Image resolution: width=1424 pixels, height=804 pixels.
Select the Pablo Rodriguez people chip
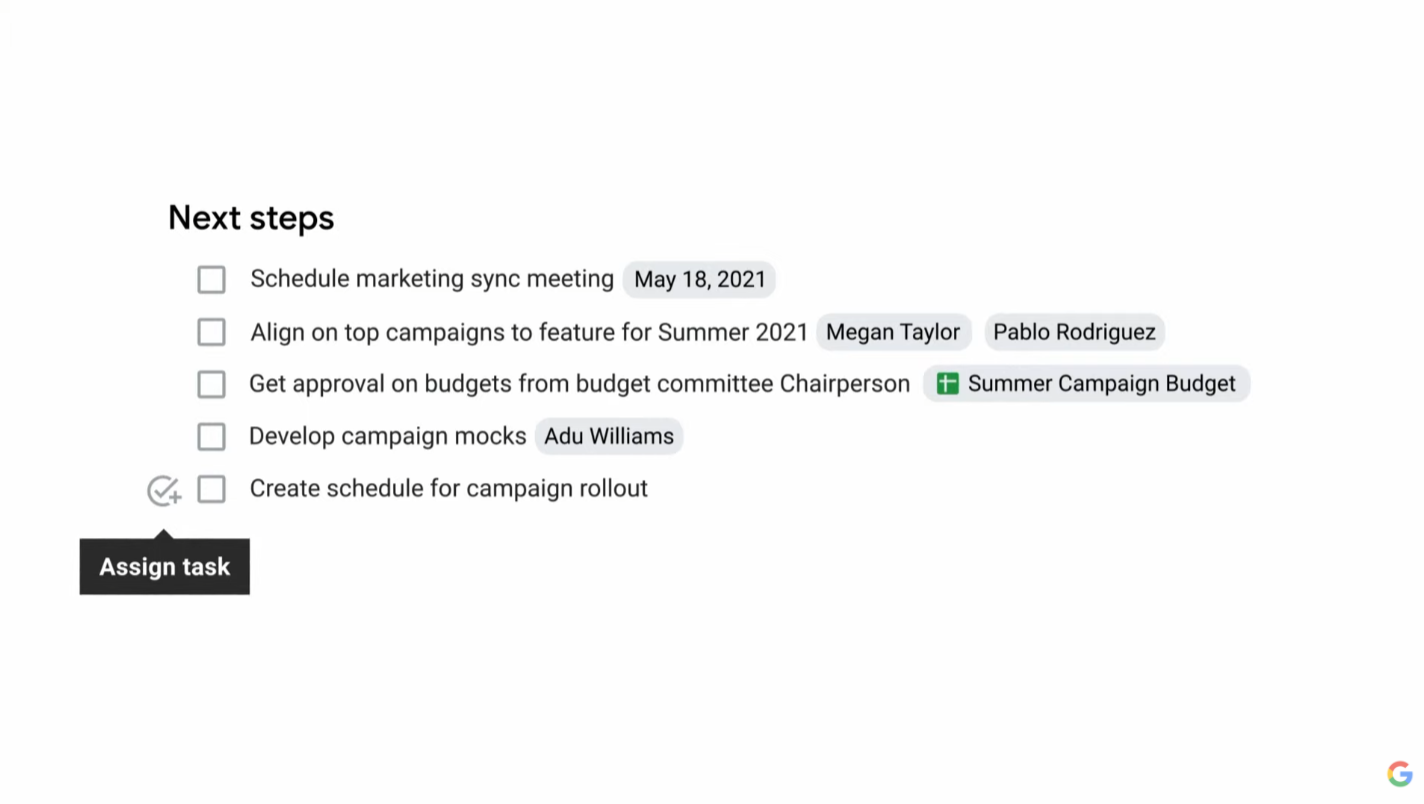pos(1074,332)
